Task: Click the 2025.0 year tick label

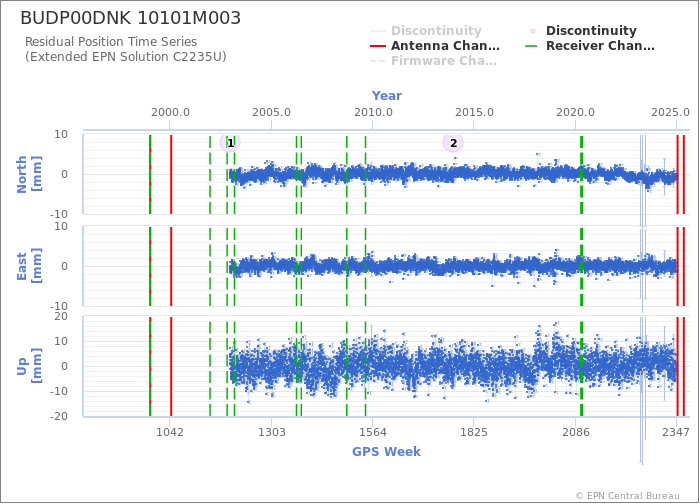Action: [x=670, y=112]
